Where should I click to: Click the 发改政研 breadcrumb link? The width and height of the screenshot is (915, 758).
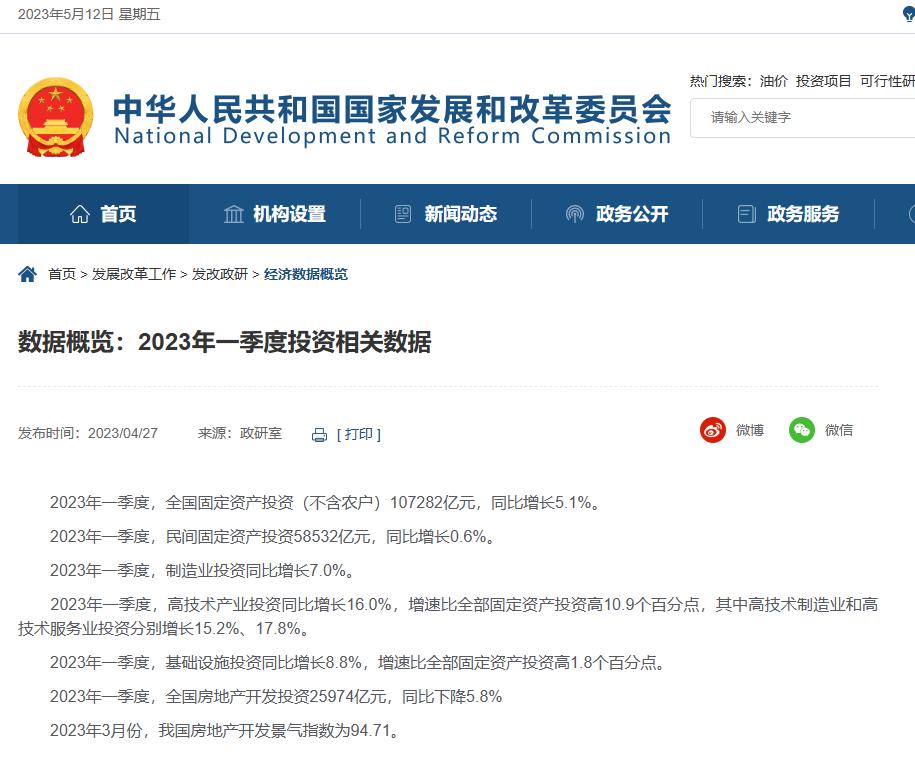(218, 274)
